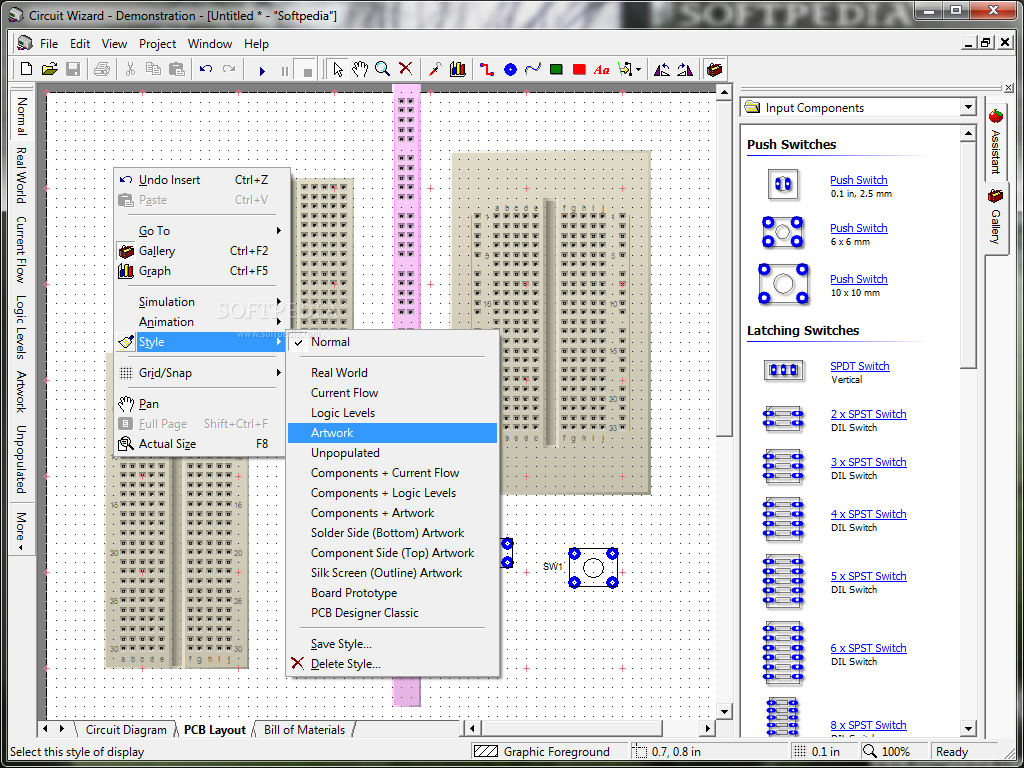Expand the Grid/Snap submenu
This screenshot has width=1024, height=768.
pyautogui.click(x=201, y=373)
